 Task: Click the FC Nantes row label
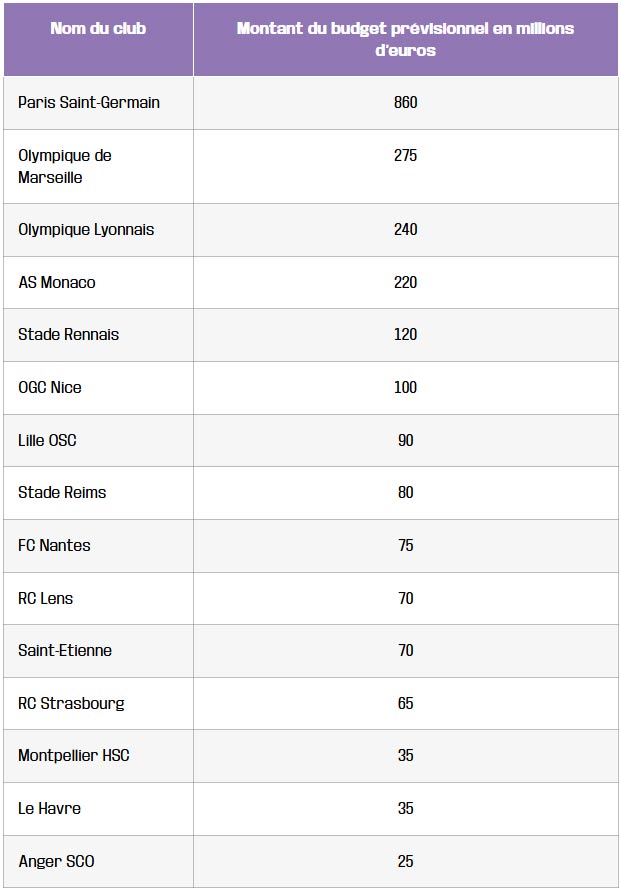tap(54, 546)
